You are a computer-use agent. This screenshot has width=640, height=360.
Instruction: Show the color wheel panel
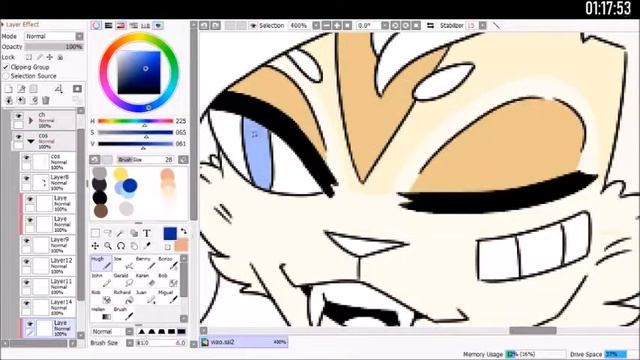pos(96,25)
